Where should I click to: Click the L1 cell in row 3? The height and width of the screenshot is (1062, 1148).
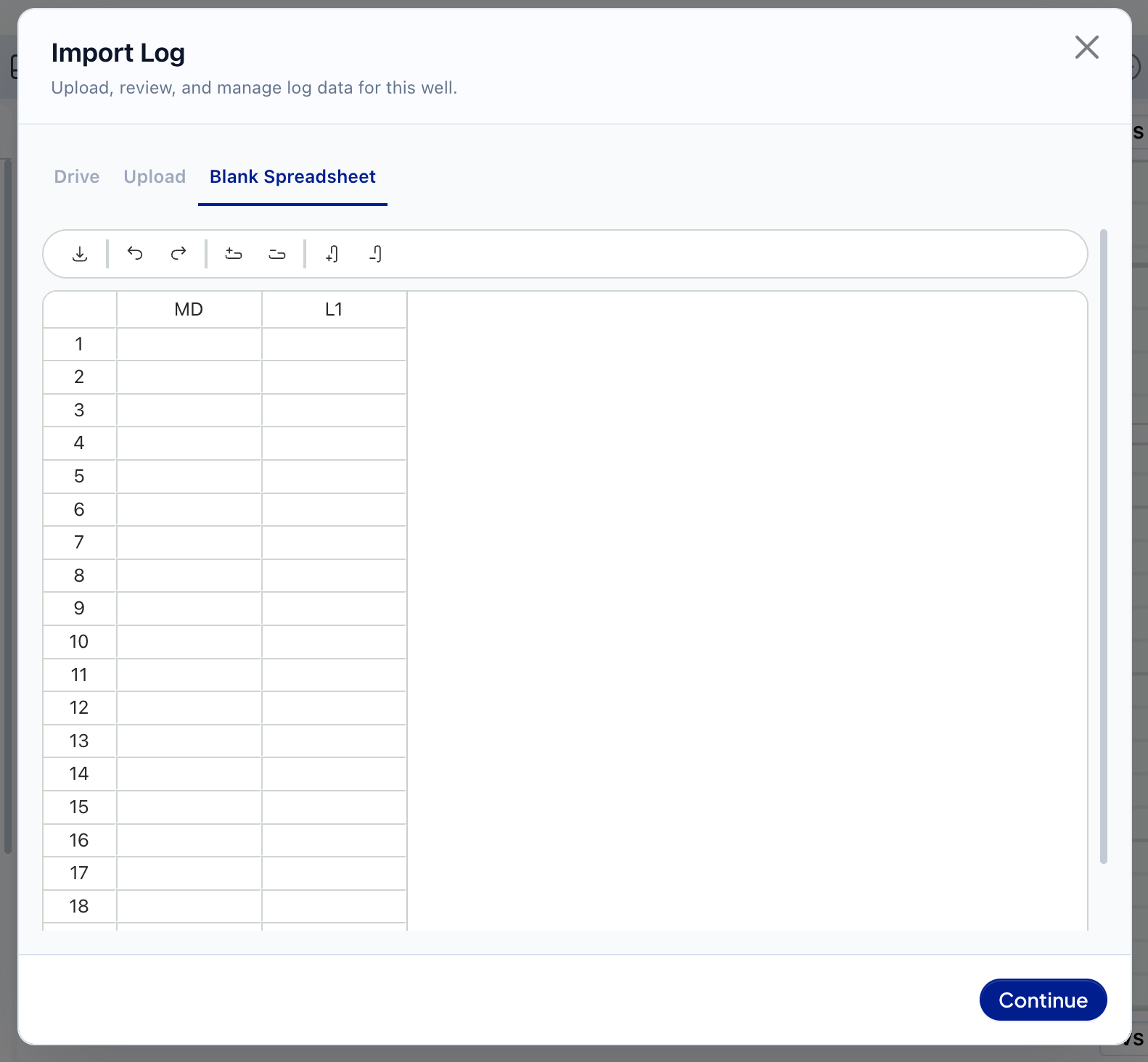coord(334,411)
